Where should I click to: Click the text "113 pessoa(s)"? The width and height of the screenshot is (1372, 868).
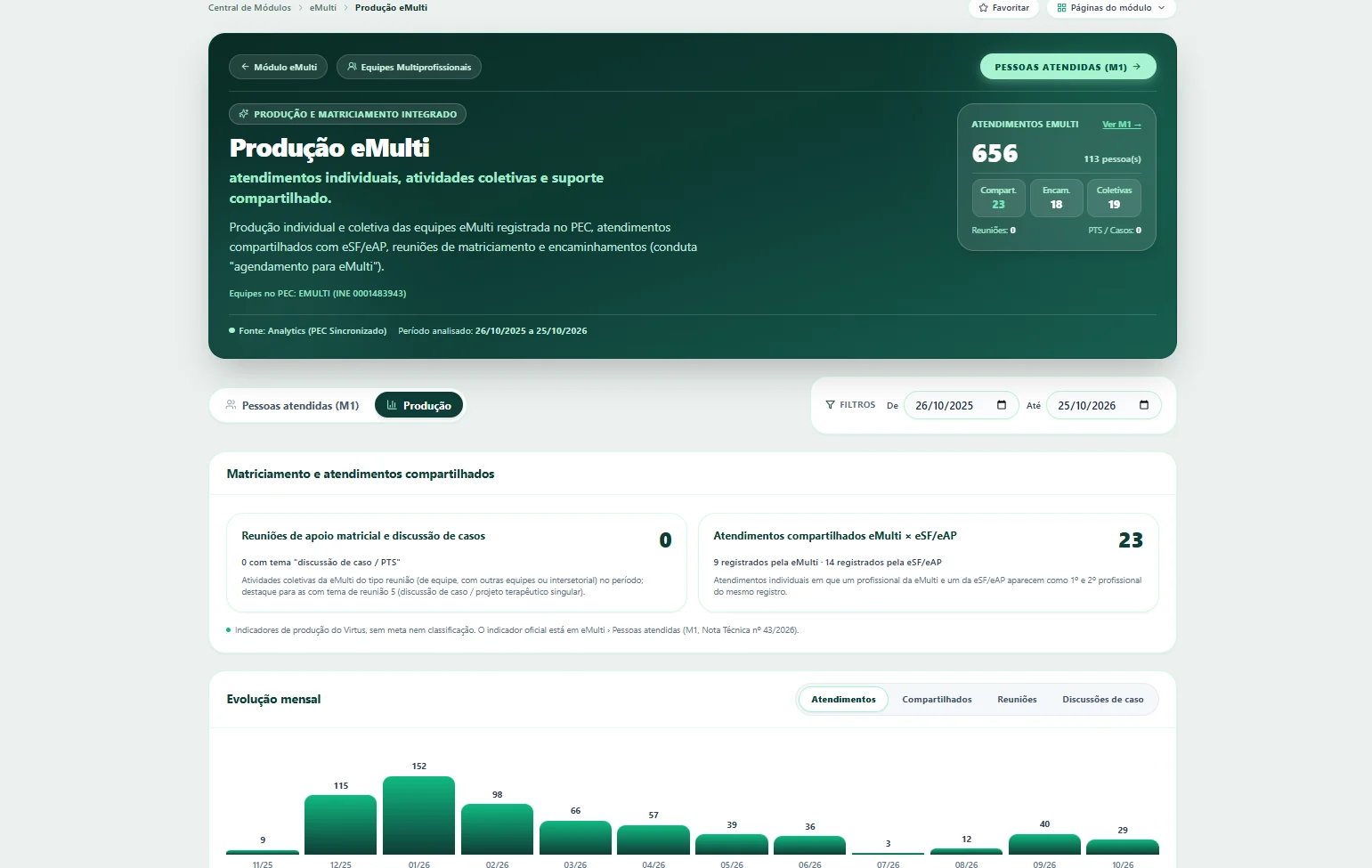pyautogui.click(x=1112, y=159)
